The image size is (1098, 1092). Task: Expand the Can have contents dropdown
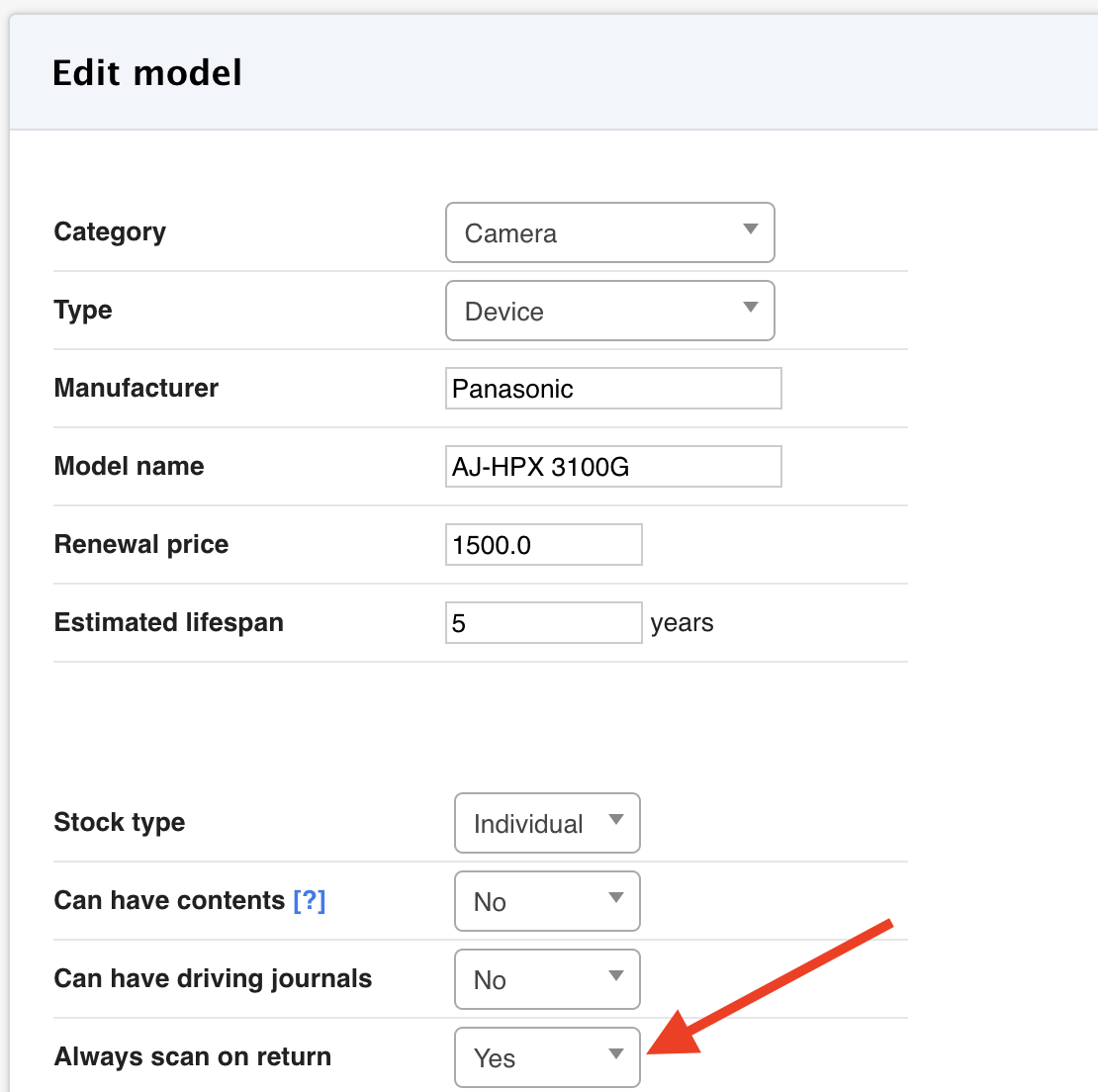[x=547, y=901]
